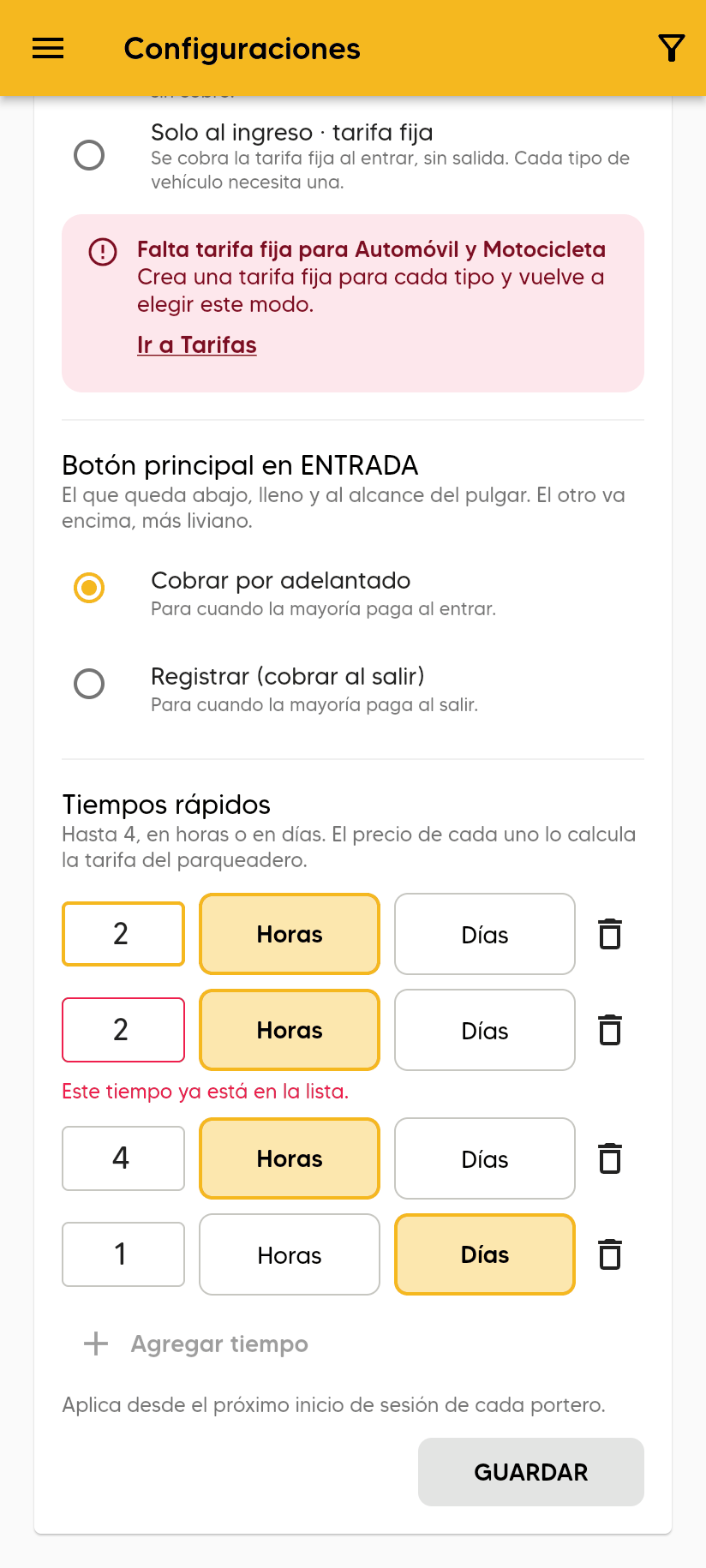Set the duplicate row unit to Días
This screenshot has width=706, height=1568.
point(485,1030)
